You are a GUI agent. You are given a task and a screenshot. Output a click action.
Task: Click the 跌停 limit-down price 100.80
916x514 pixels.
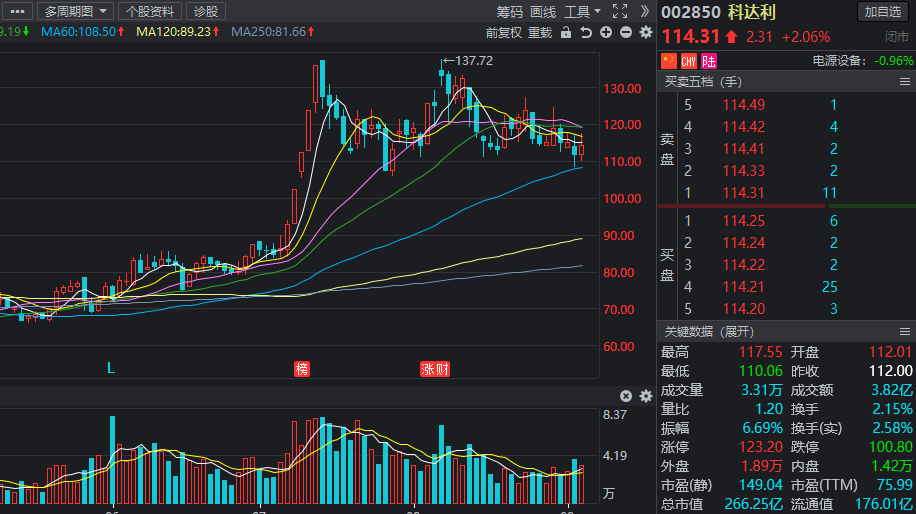pos(890,447)
